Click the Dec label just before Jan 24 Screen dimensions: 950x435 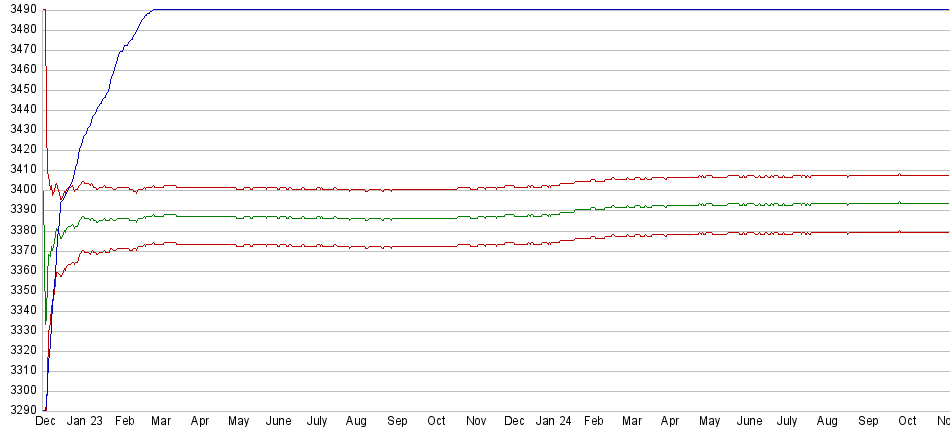point(514,422)
